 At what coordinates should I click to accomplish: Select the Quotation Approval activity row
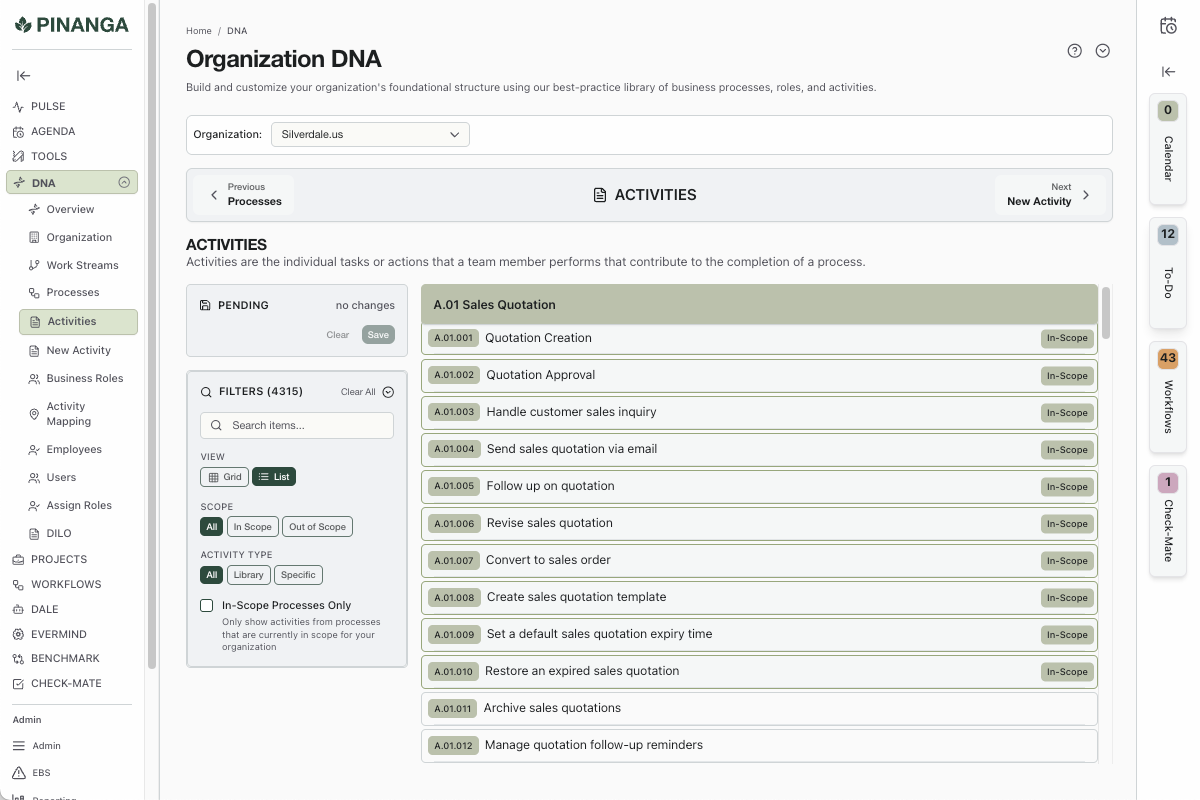coord(759,375)
